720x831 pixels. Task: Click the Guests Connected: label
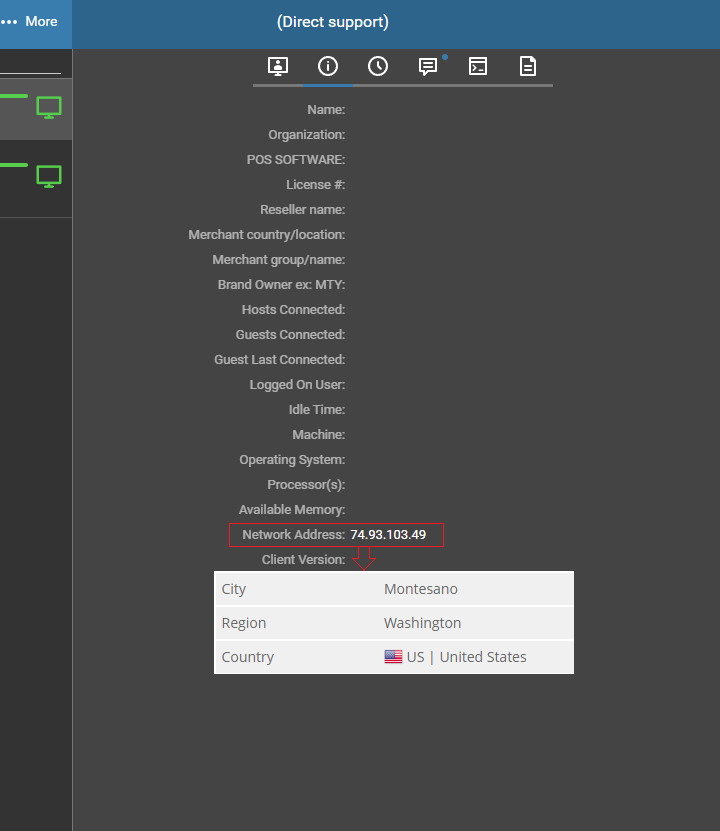[x=290, y=334]
